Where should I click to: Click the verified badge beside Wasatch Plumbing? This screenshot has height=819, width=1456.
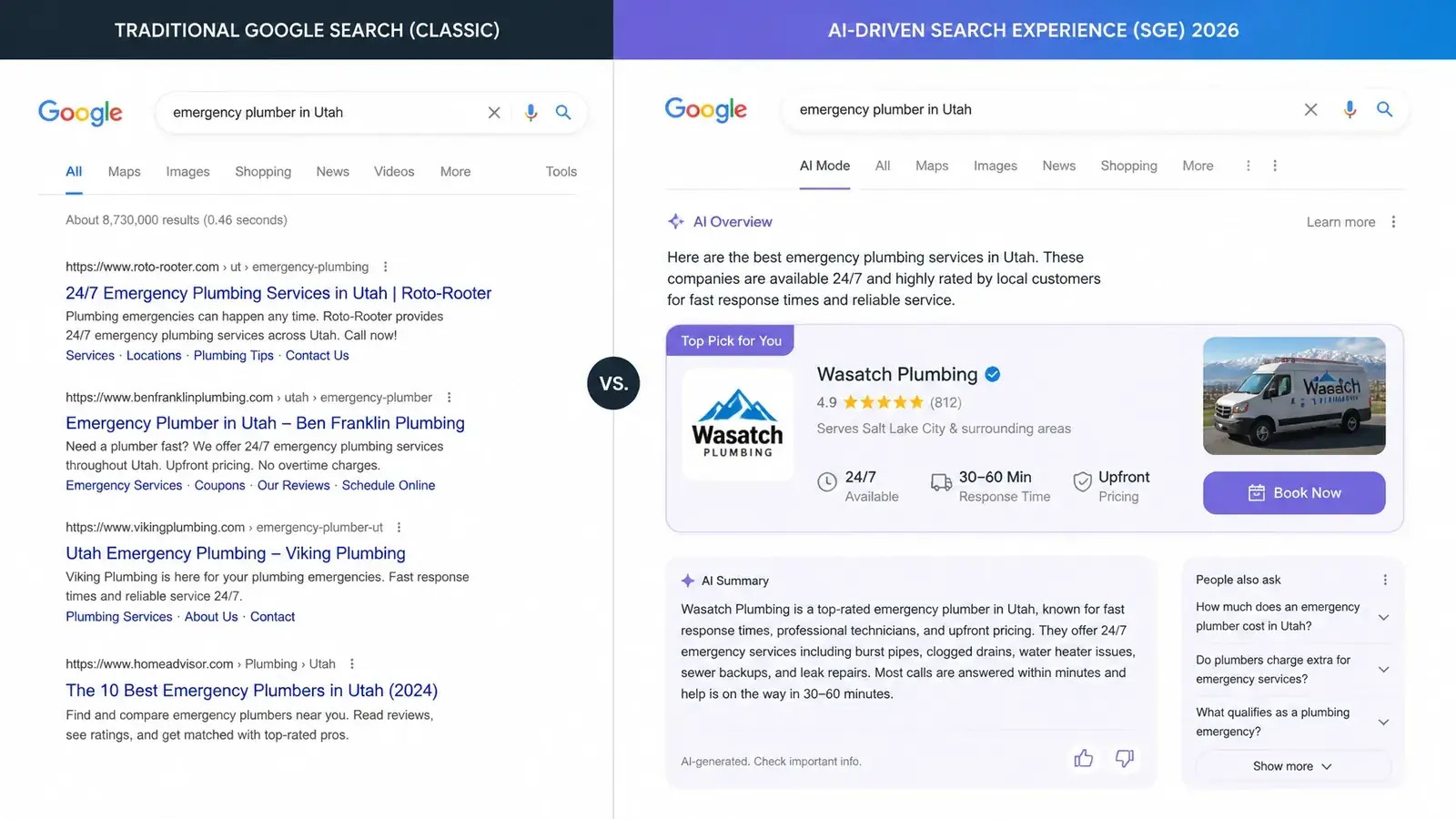coord(993,374)
